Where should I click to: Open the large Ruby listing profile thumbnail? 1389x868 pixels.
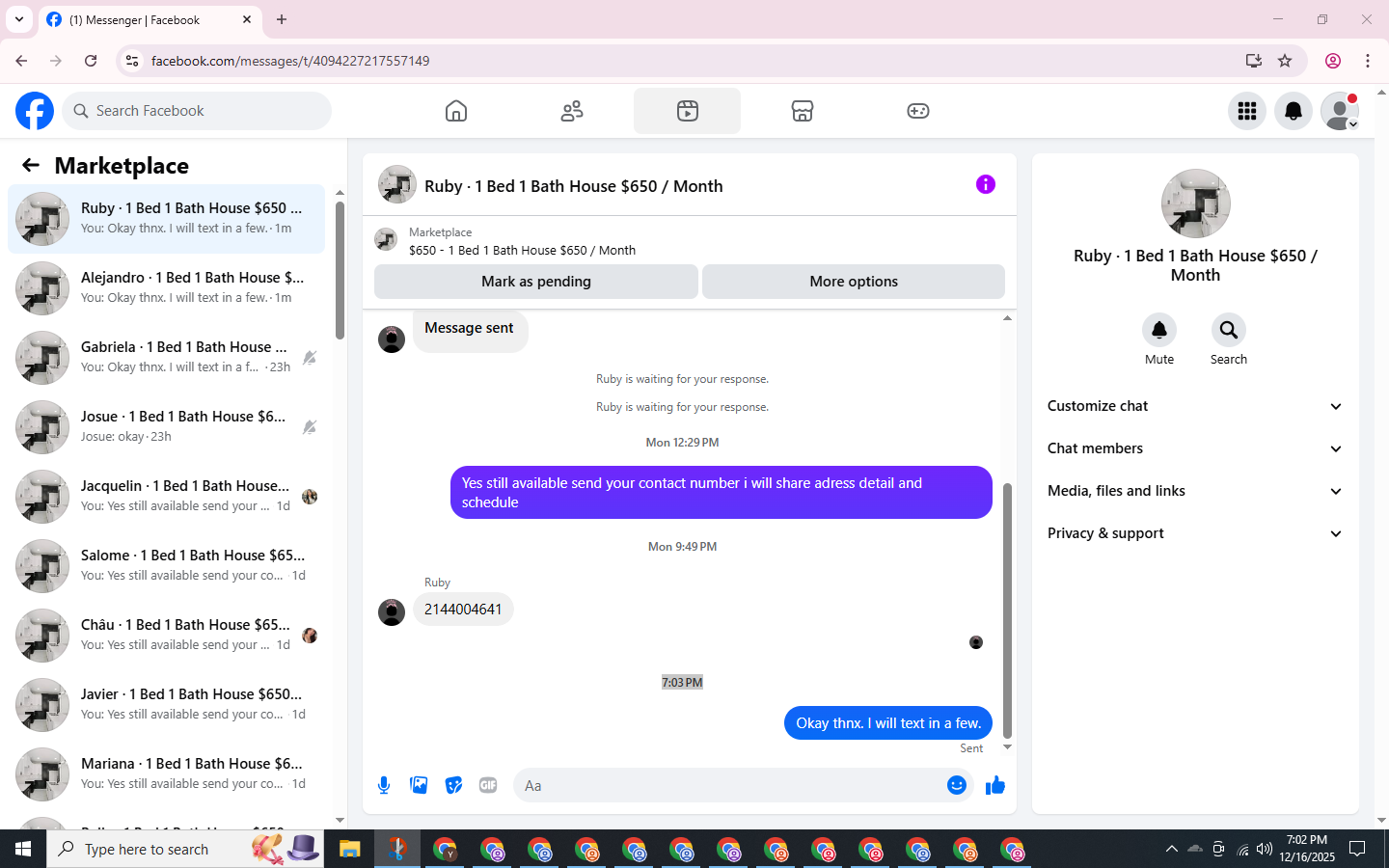(1196, 203)
